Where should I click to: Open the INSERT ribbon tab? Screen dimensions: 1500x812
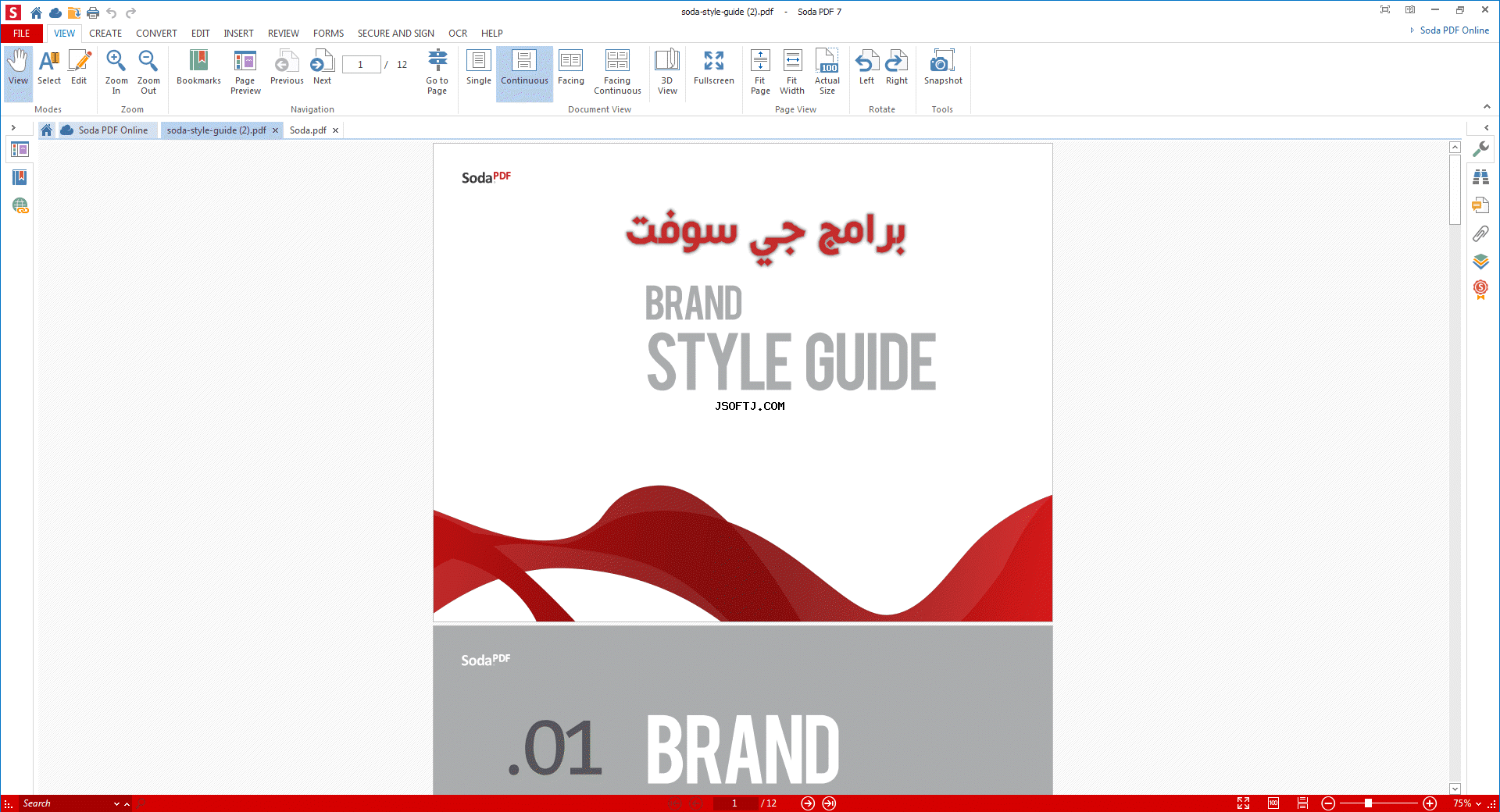(x=238, y=34)
